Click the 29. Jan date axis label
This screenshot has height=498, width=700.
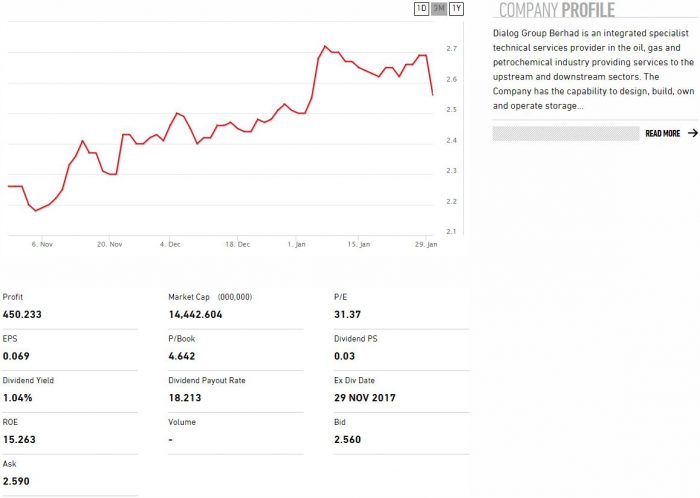(426, 243)
